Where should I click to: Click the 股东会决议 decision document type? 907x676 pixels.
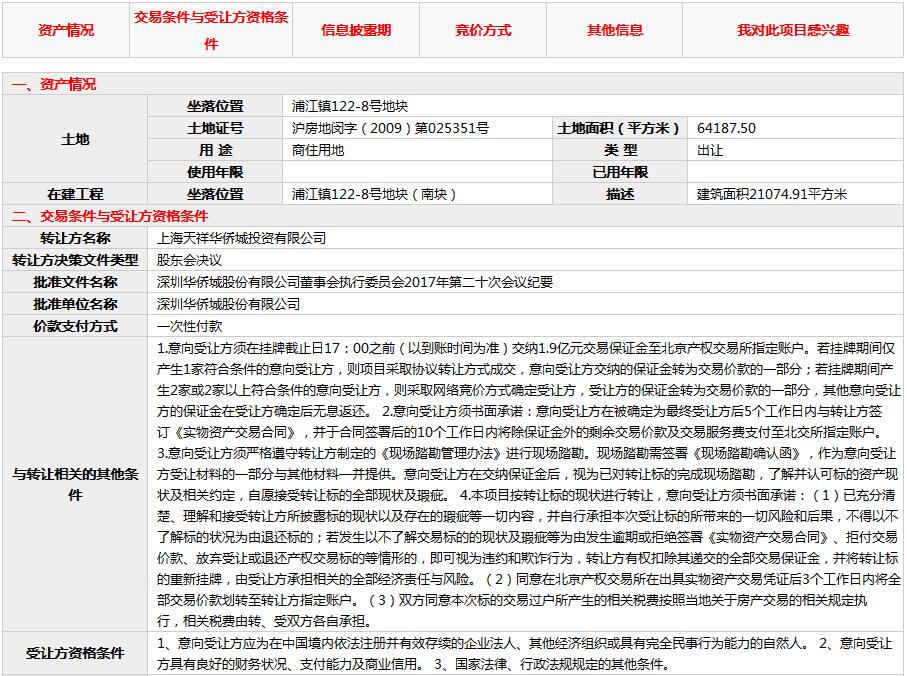point(190,260)
